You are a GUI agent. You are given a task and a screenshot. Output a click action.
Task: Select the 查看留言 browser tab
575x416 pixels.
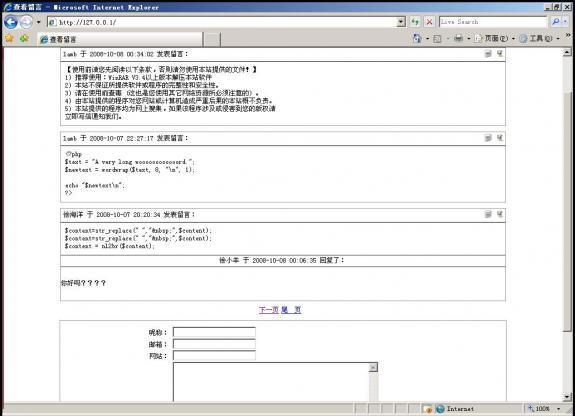120,39
